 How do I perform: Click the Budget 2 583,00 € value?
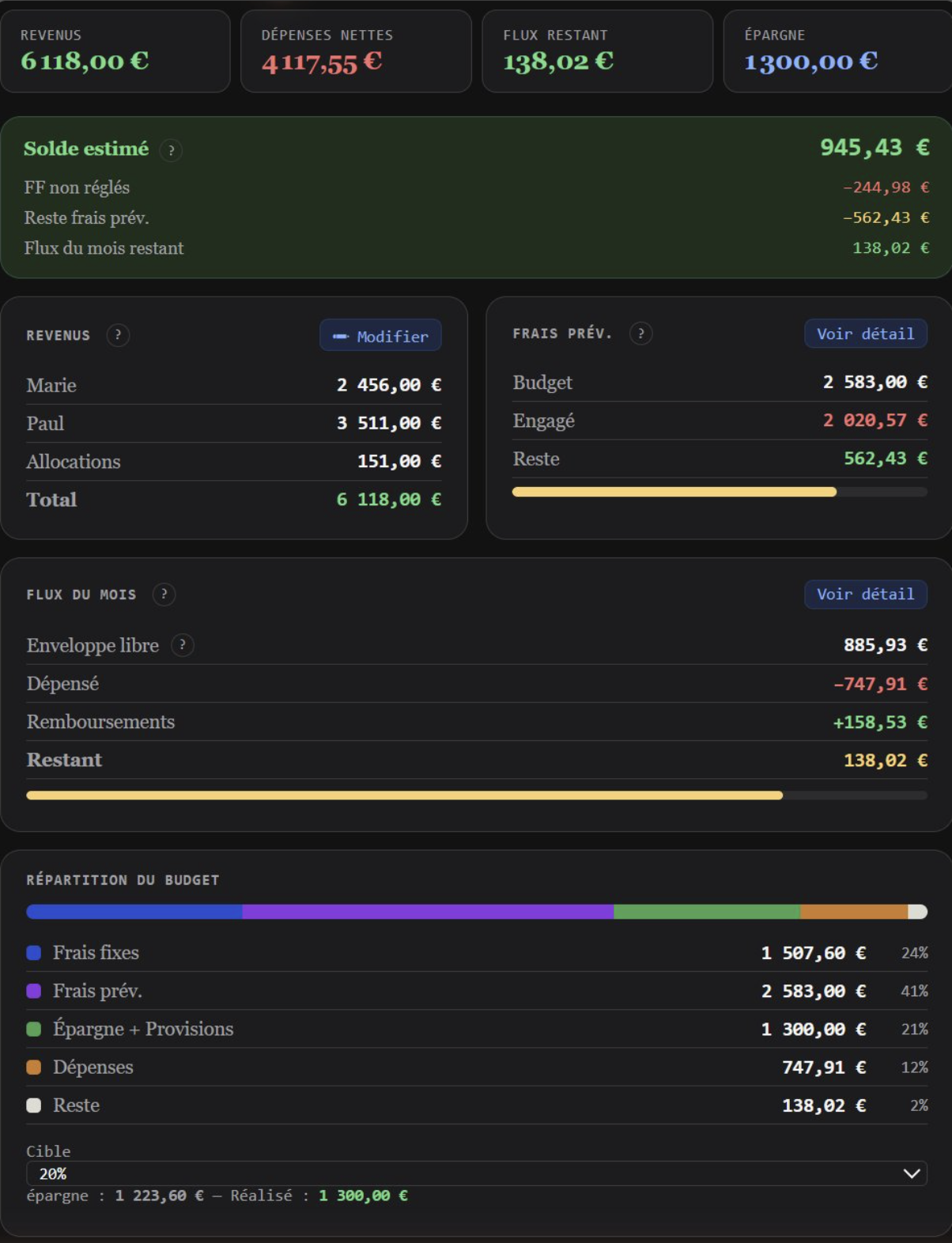click(875, 382)
